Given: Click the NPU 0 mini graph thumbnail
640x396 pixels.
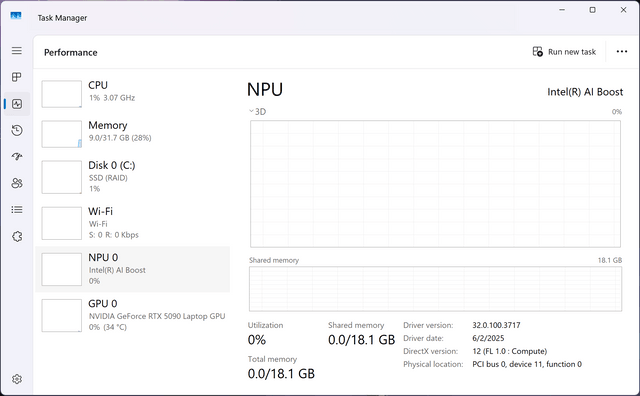Looking at the screenshot, I should (62, 269).
